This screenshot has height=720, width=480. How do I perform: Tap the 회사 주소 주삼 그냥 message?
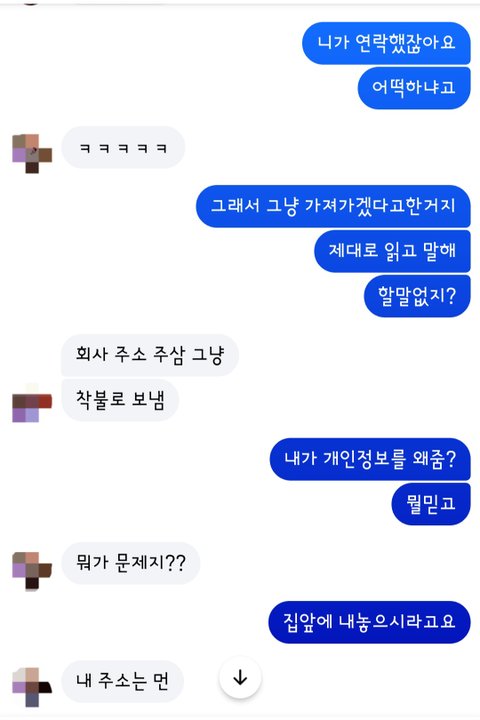(150, 355)
